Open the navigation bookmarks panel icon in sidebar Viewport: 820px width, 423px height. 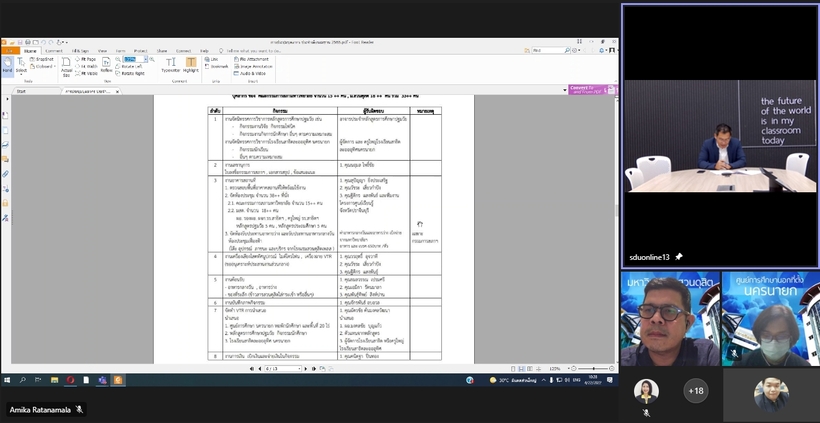(5, 116)
